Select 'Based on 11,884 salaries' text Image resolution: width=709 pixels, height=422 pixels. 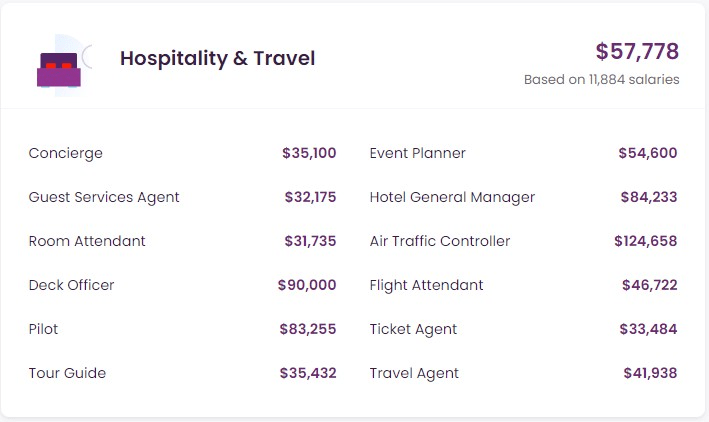click(x=601, y=80)
